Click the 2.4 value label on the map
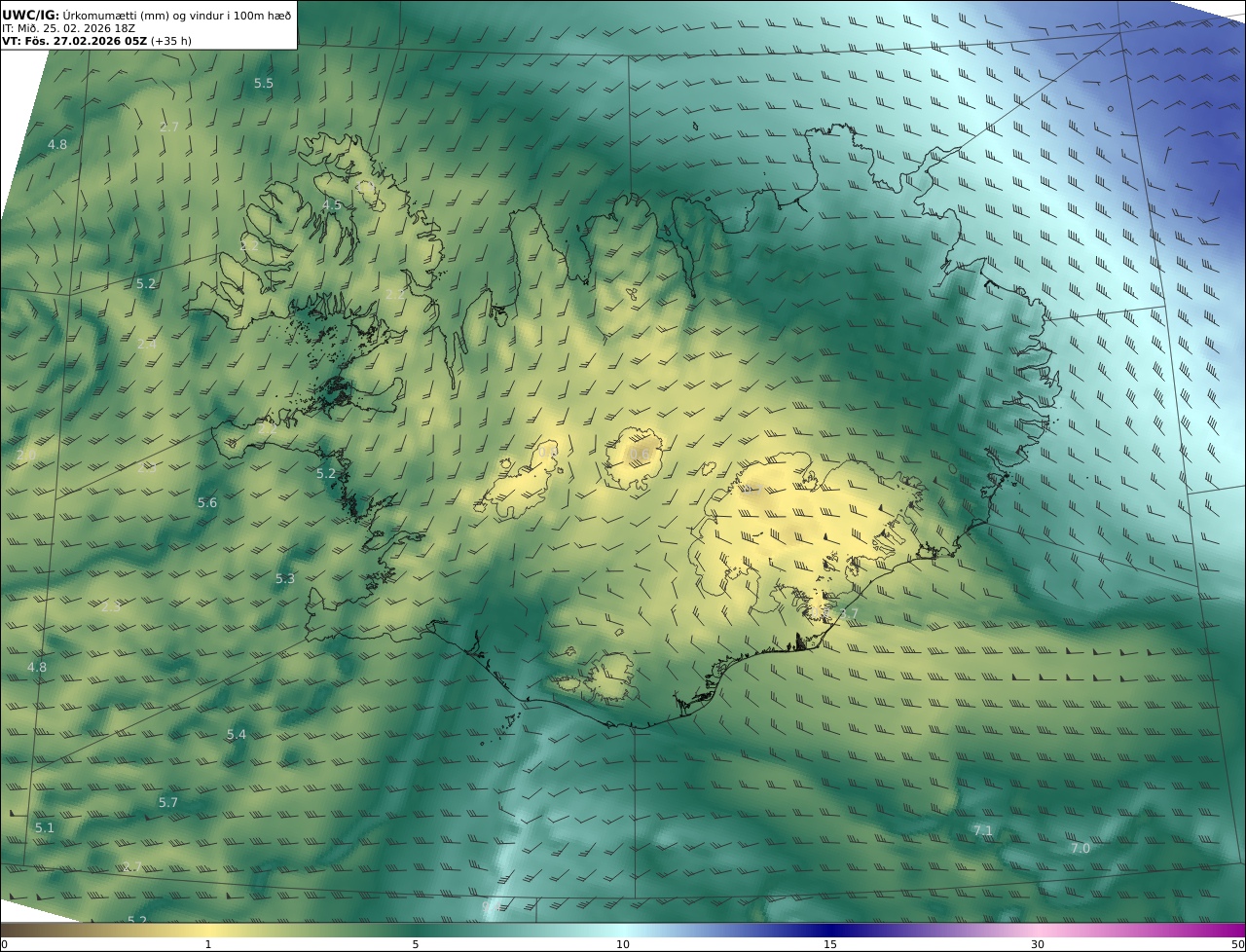Viewport: 1246px width, 952px height. (x=147, y=345)
